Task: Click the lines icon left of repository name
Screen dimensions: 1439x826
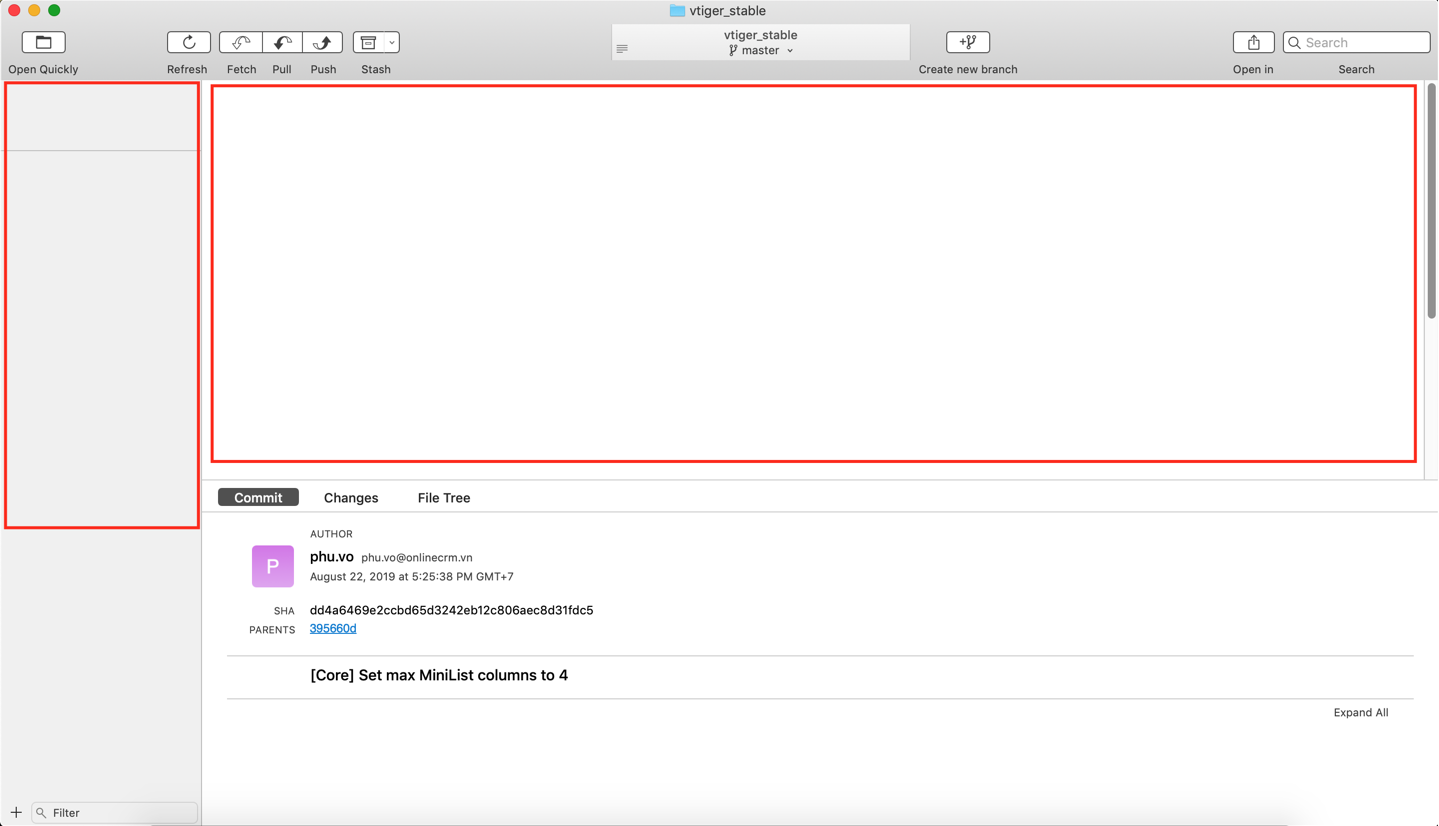Action: [622, 48]
